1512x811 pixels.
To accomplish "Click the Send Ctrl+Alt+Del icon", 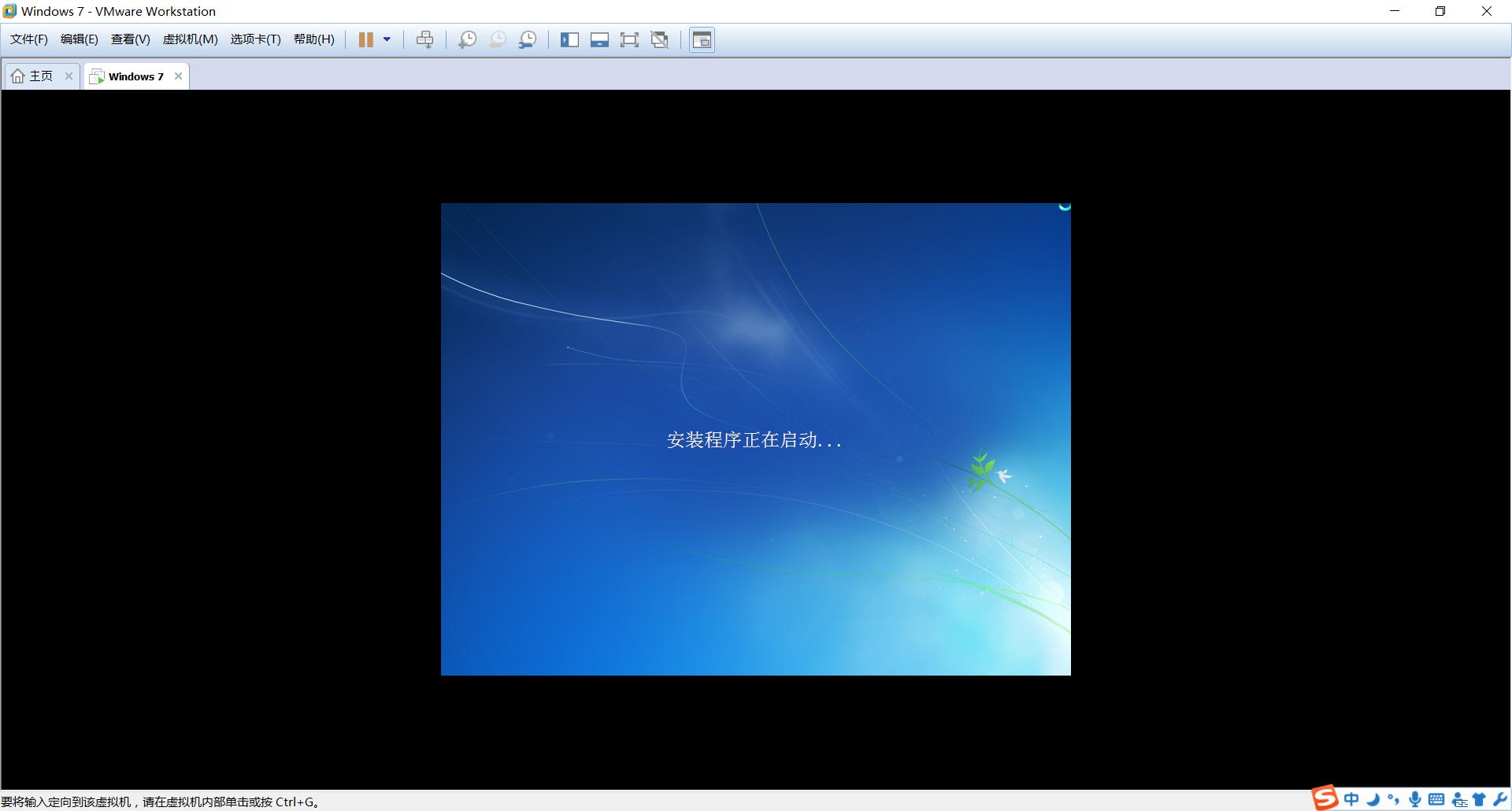I will click(424, 40).
